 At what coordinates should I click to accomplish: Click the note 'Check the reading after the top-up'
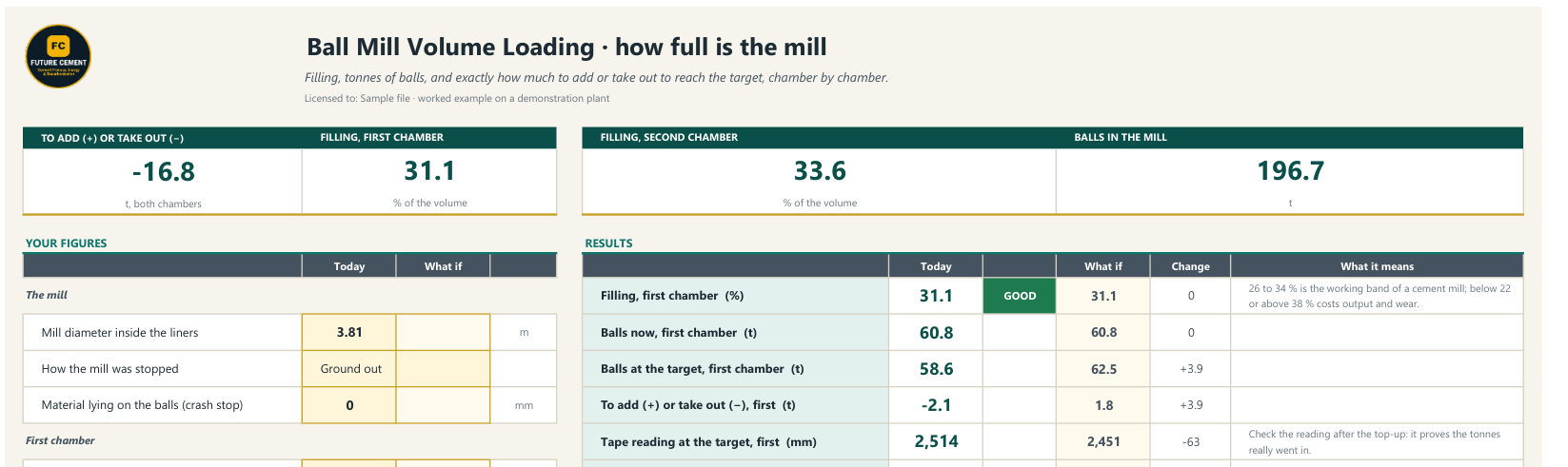(1375, 442)
